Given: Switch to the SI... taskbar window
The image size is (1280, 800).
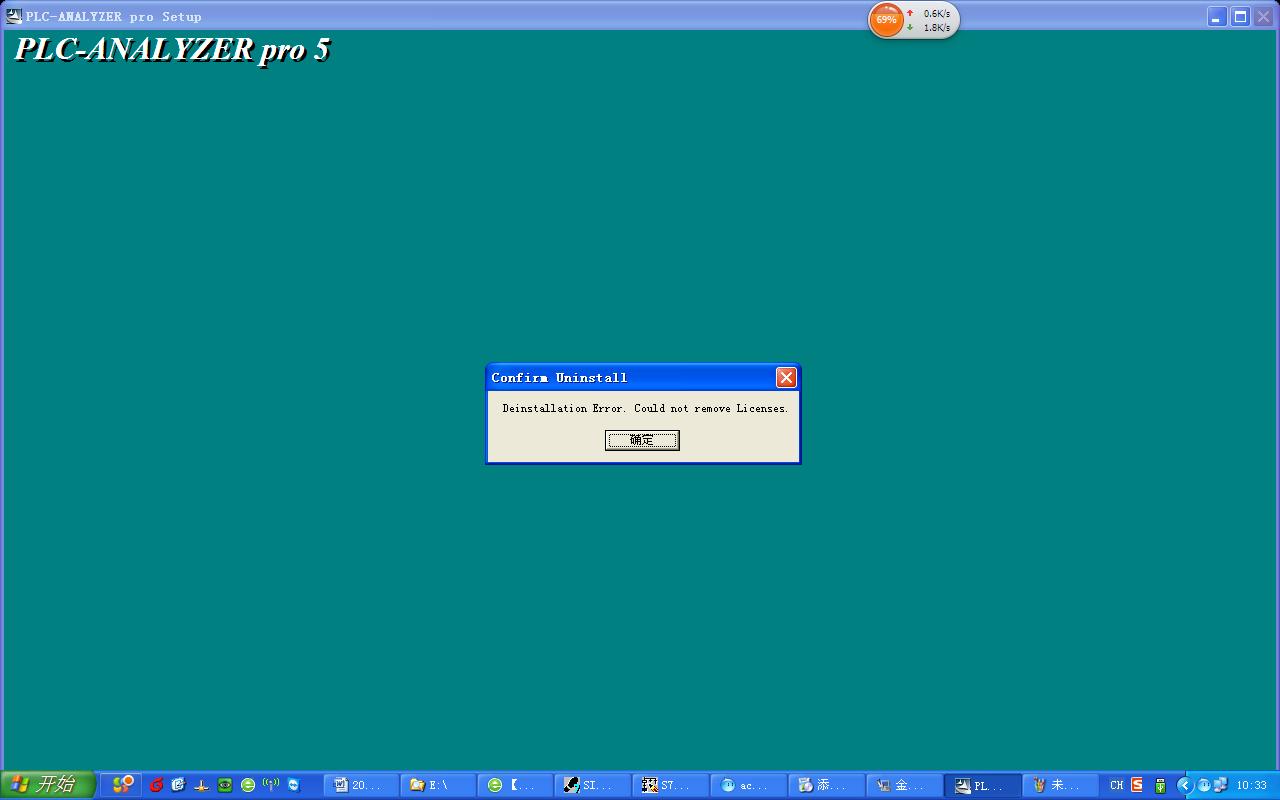Looking at the screenshot, I should pos(593,785).
